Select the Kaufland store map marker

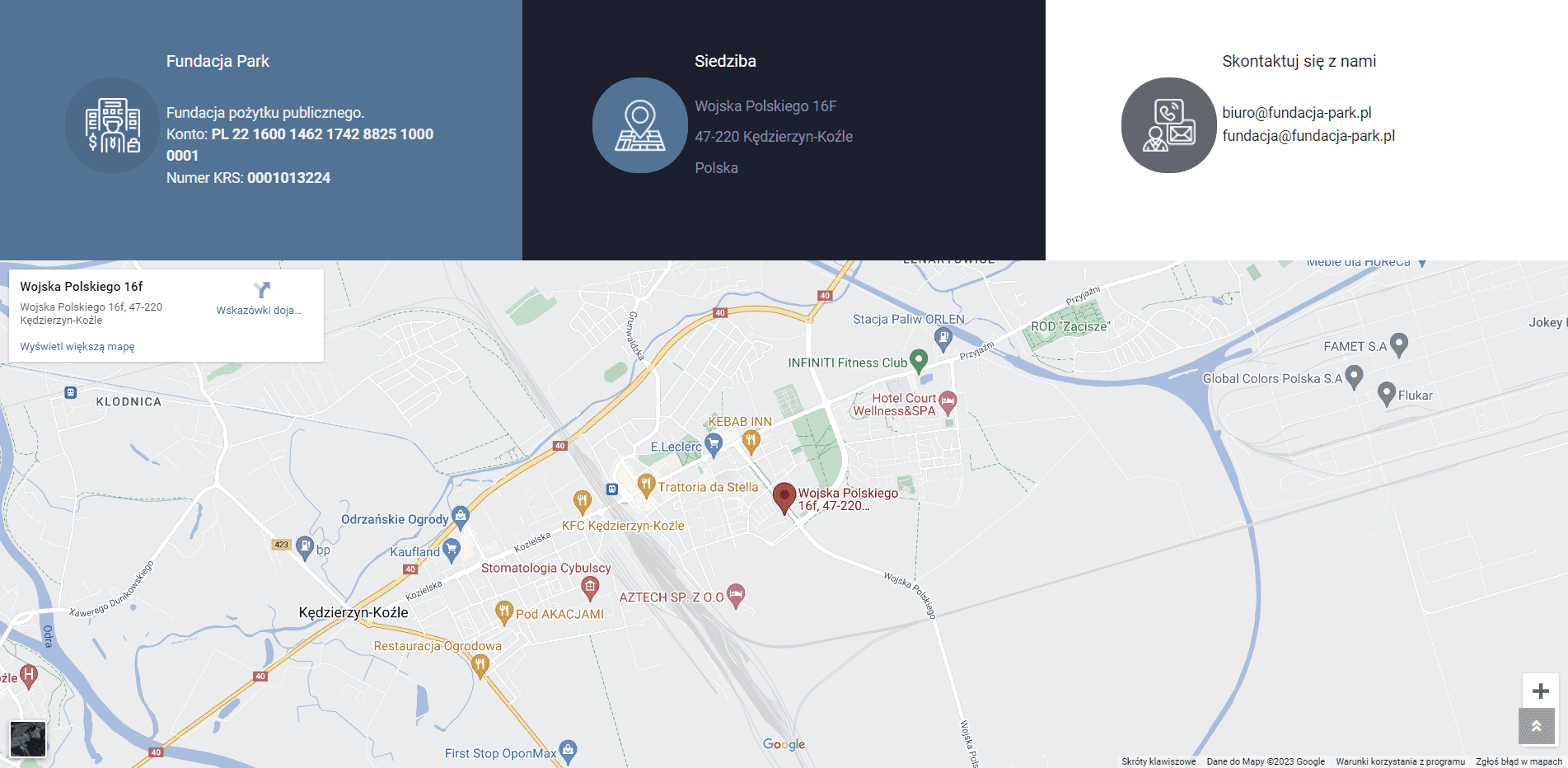coord(451,549)
